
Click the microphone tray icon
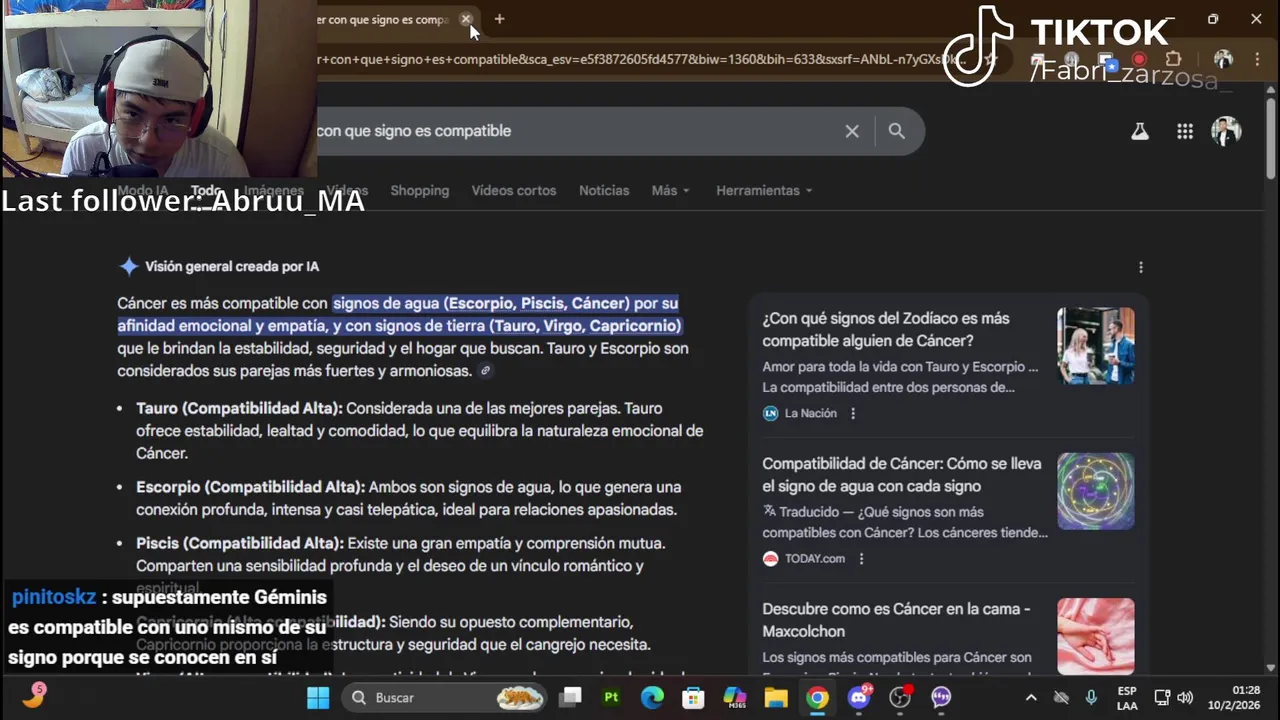tap(1091, 697)
